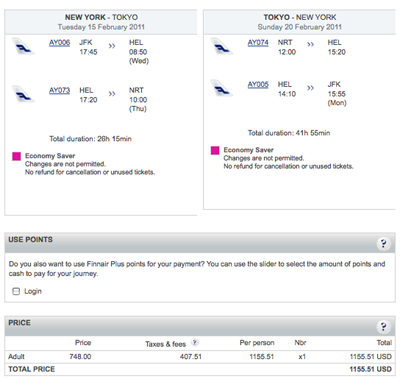Image resolution: width=400 pixels, height=379 pixels.
Task: Click pink Economy Saver swatch for outbound
Action: [x=17, y=156]
